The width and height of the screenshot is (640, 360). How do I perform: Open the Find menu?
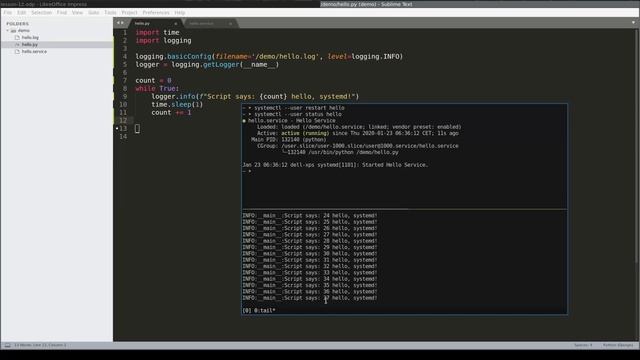tap(62, 13)
